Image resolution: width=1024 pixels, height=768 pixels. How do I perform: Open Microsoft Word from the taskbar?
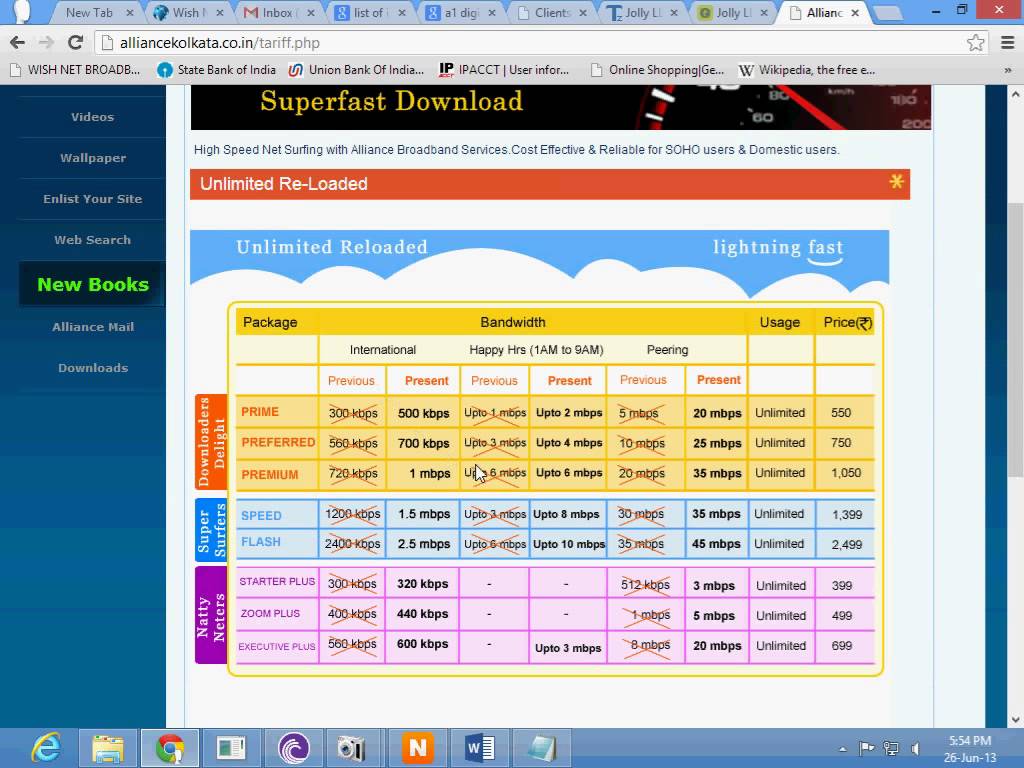[479, 748]
